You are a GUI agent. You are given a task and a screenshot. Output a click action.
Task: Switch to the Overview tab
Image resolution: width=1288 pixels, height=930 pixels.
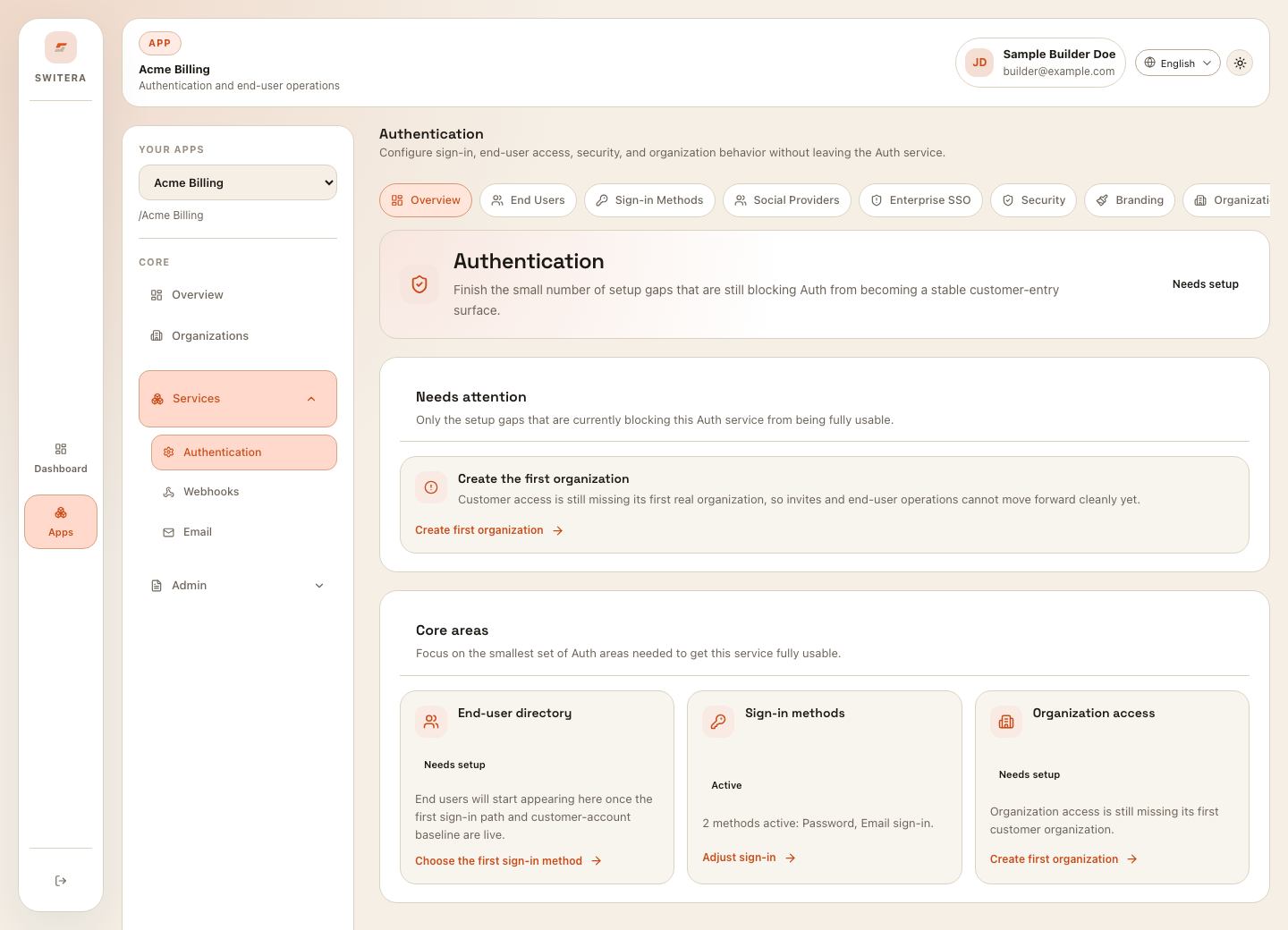tap(426, 200)
